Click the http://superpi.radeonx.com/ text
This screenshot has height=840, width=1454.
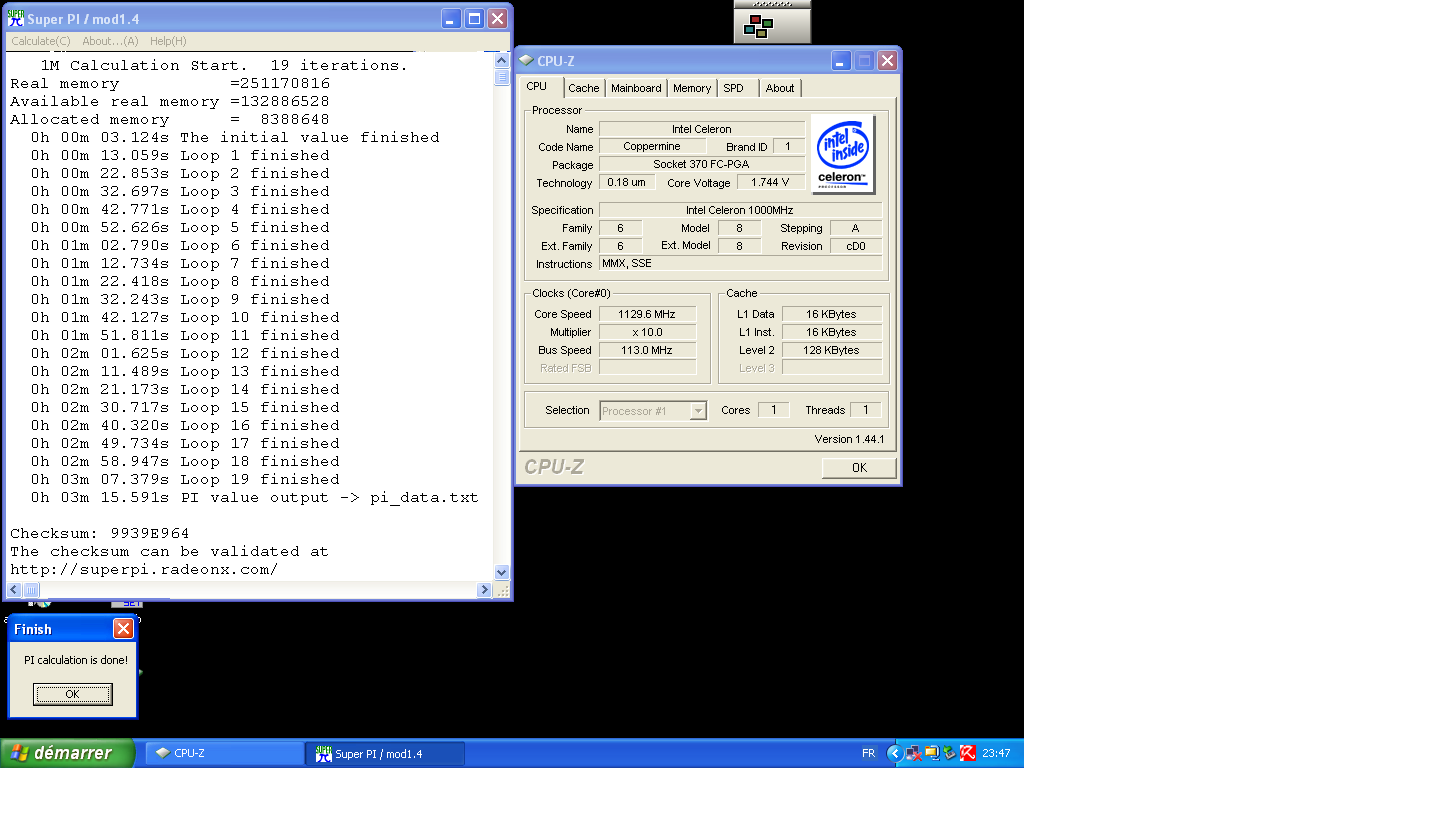click(144, 570)
